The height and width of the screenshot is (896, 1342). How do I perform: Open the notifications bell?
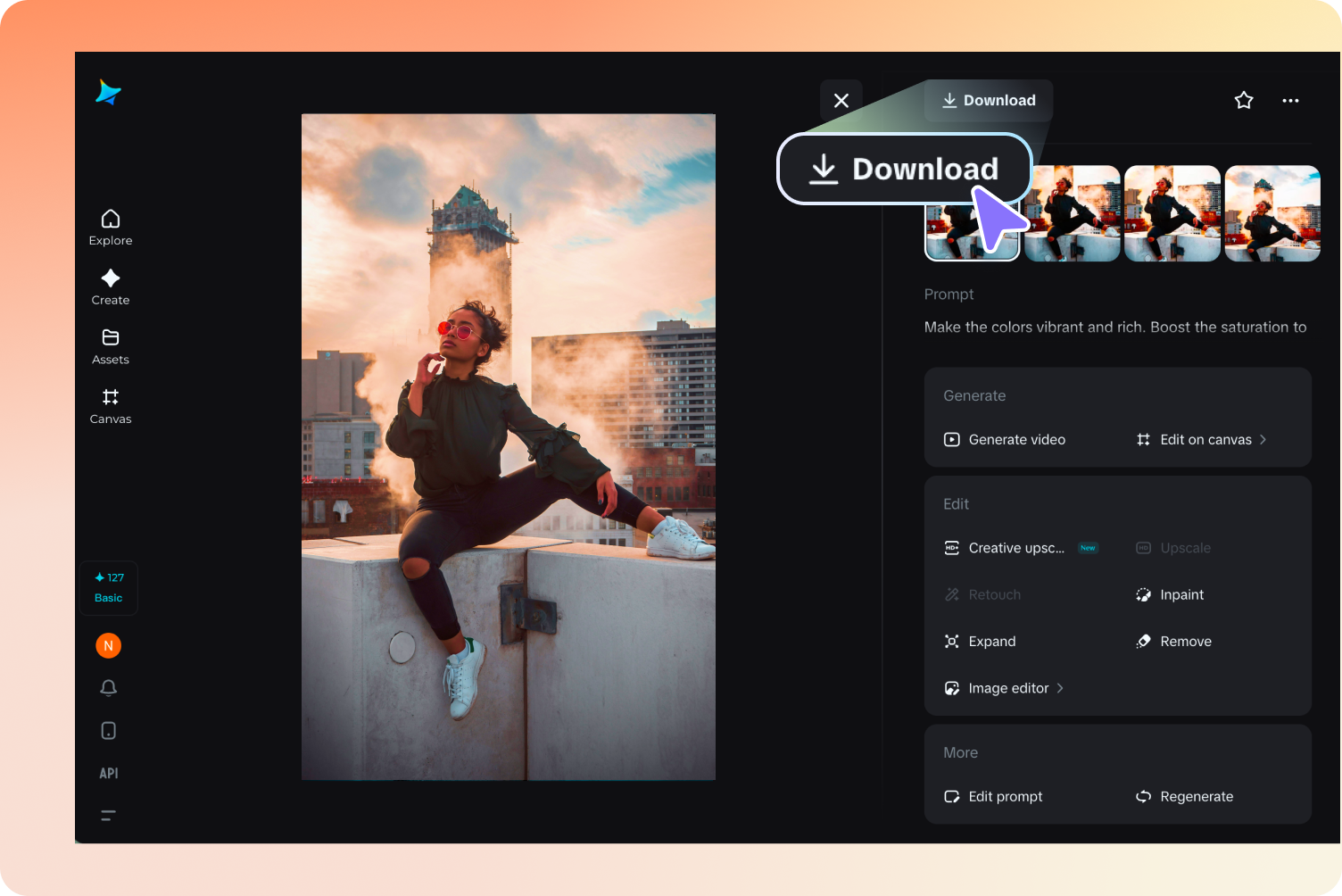click(108, 688)
